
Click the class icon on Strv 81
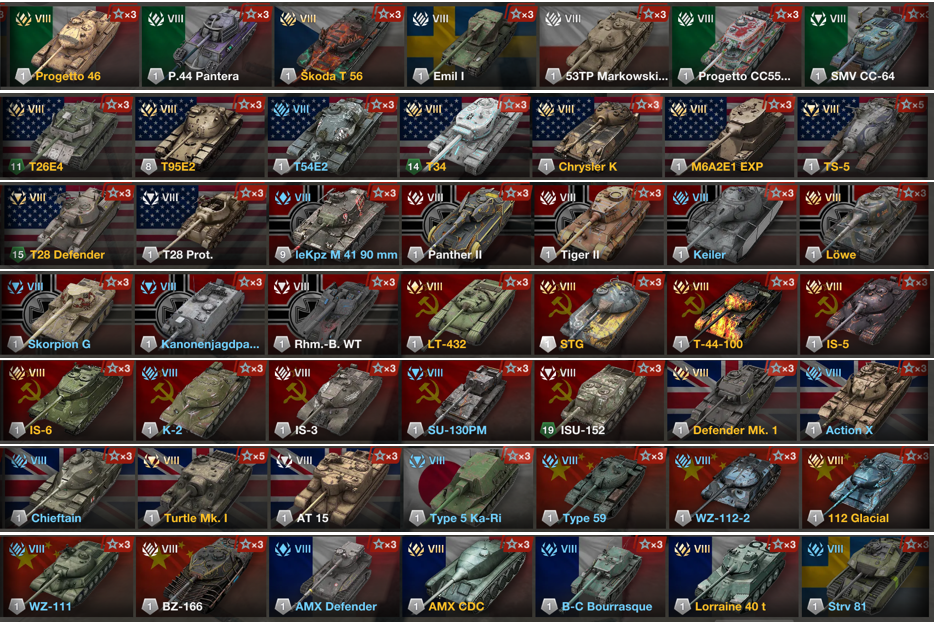click(x=815, y=548)
